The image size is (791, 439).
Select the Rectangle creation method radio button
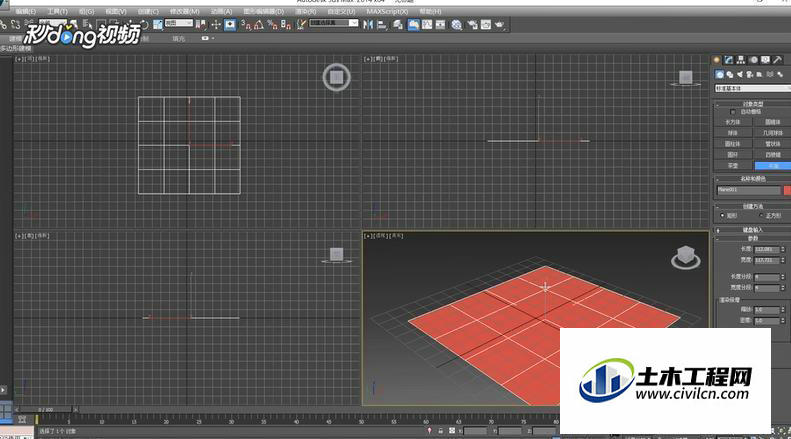722,215
